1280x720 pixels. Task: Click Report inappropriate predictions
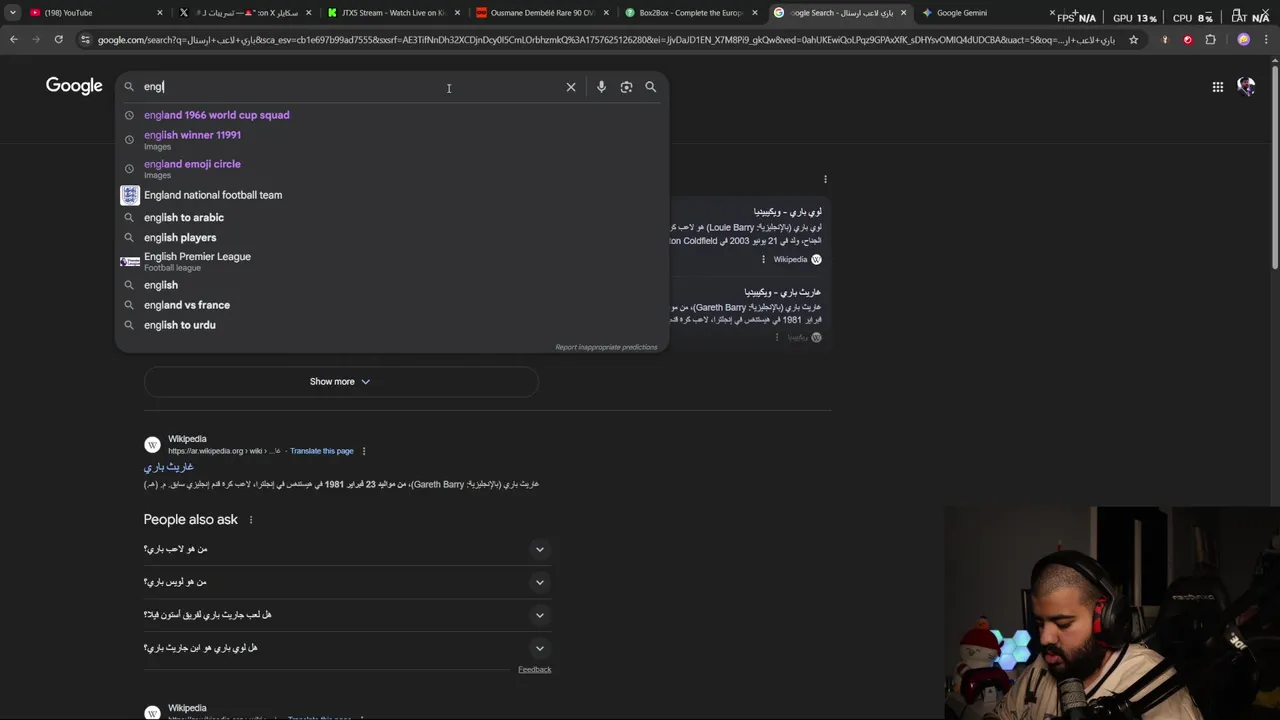pyautogui.click(x=606, y=347)
